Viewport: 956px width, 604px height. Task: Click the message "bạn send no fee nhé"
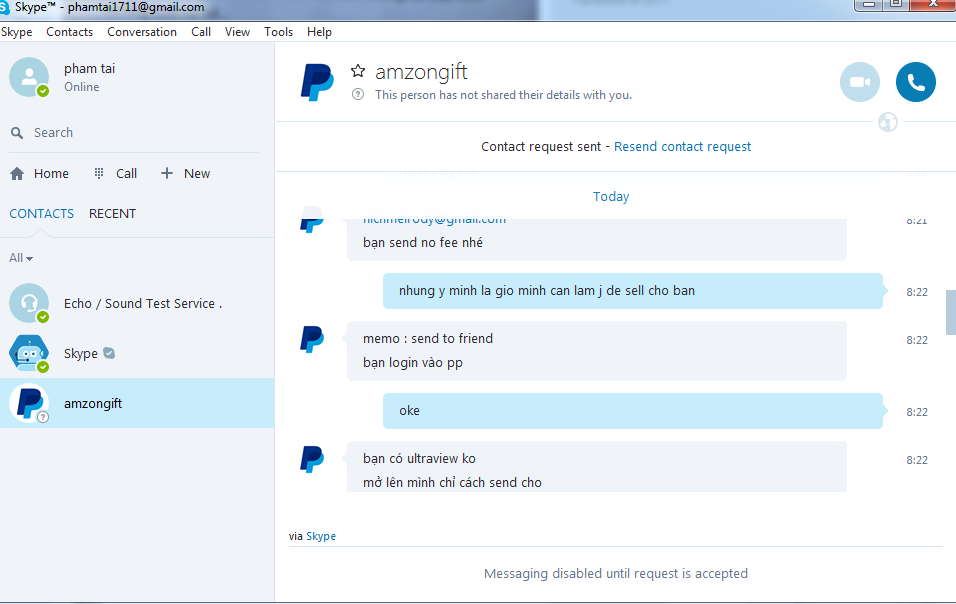point(423,243)
